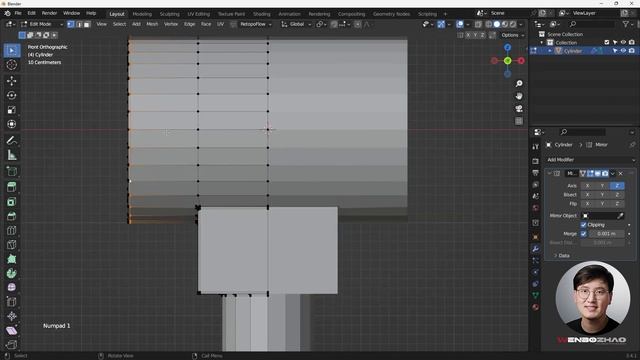This screenshot has height=360, width=640.
Task: Toggle the Collection exclude checkbox
Action: click(607, 42)
